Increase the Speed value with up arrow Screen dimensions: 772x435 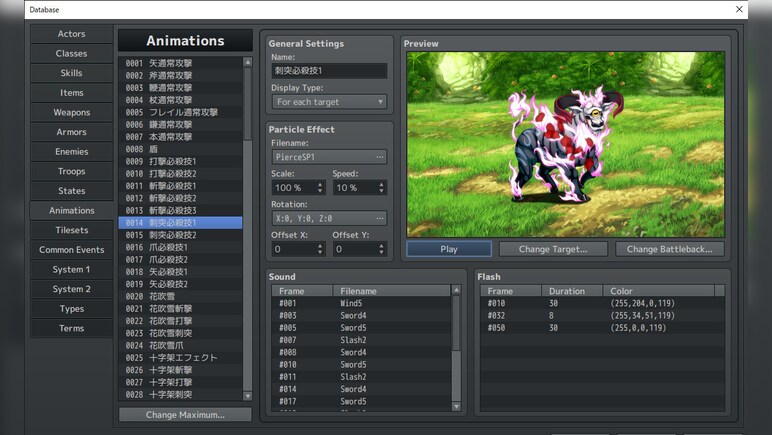(382, 185)
